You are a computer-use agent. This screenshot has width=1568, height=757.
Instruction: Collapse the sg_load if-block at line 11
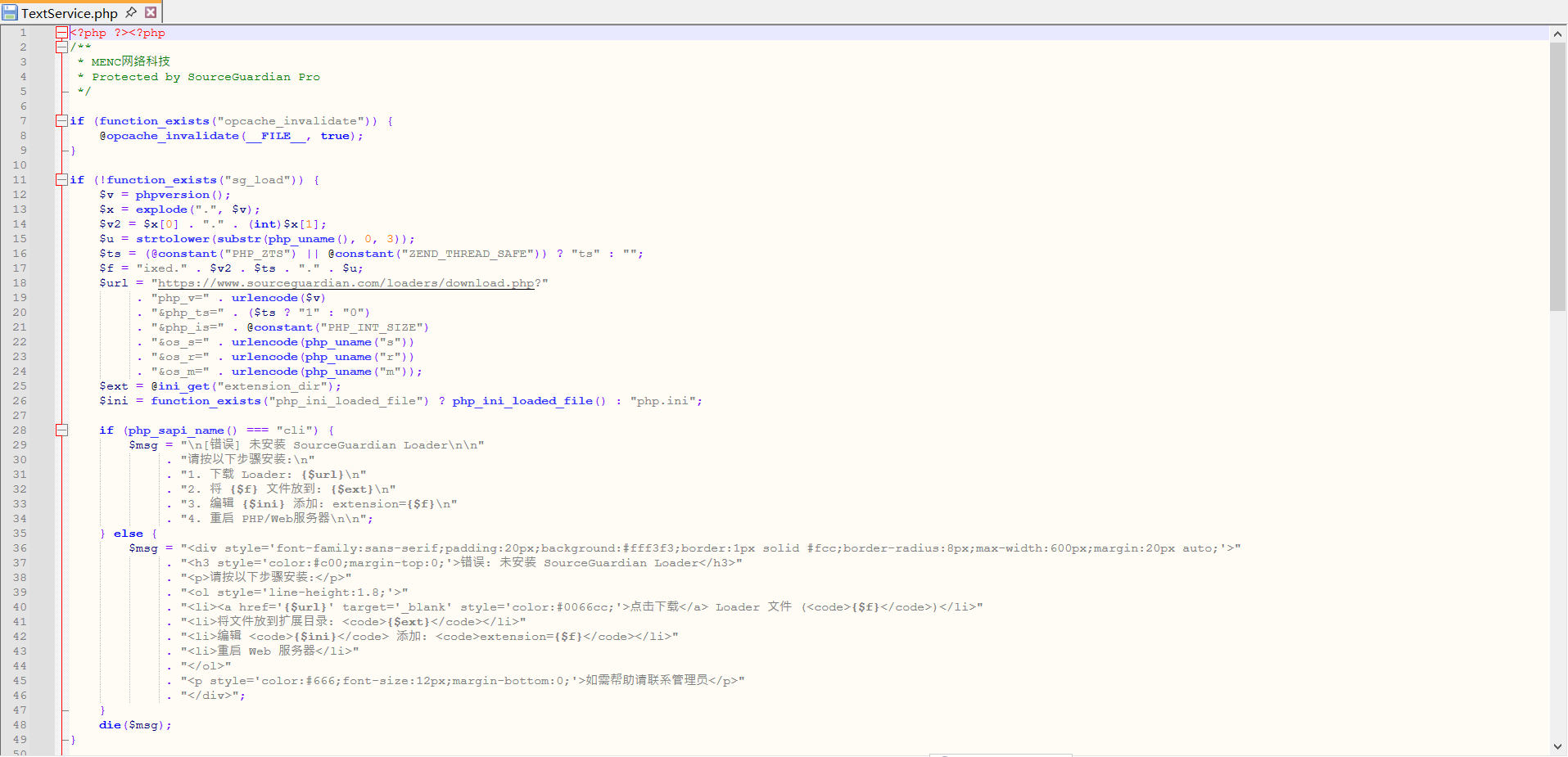61,180
